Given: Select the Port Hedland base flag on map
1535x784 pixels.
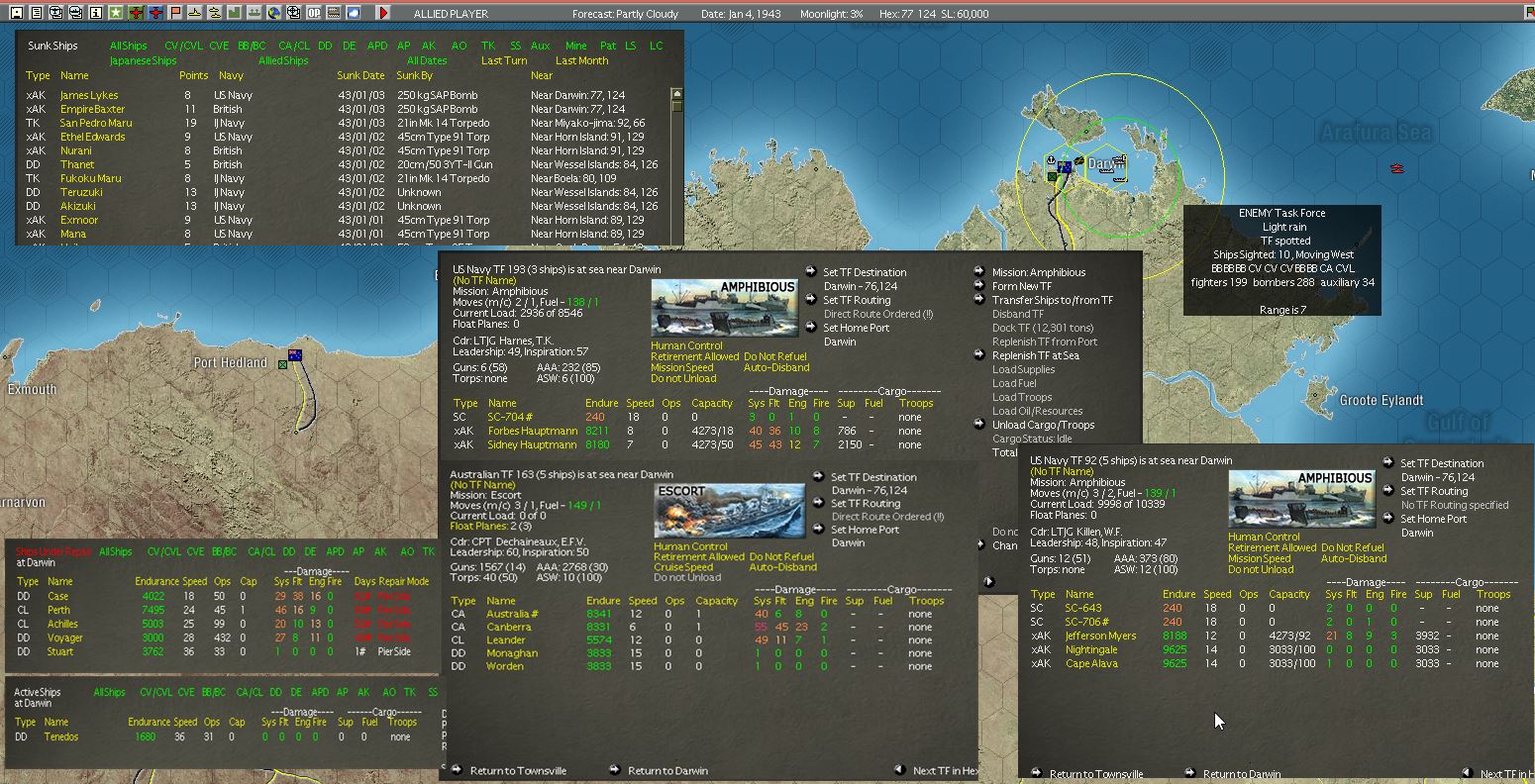Looking at the screenshot, I should click(294, 354).
